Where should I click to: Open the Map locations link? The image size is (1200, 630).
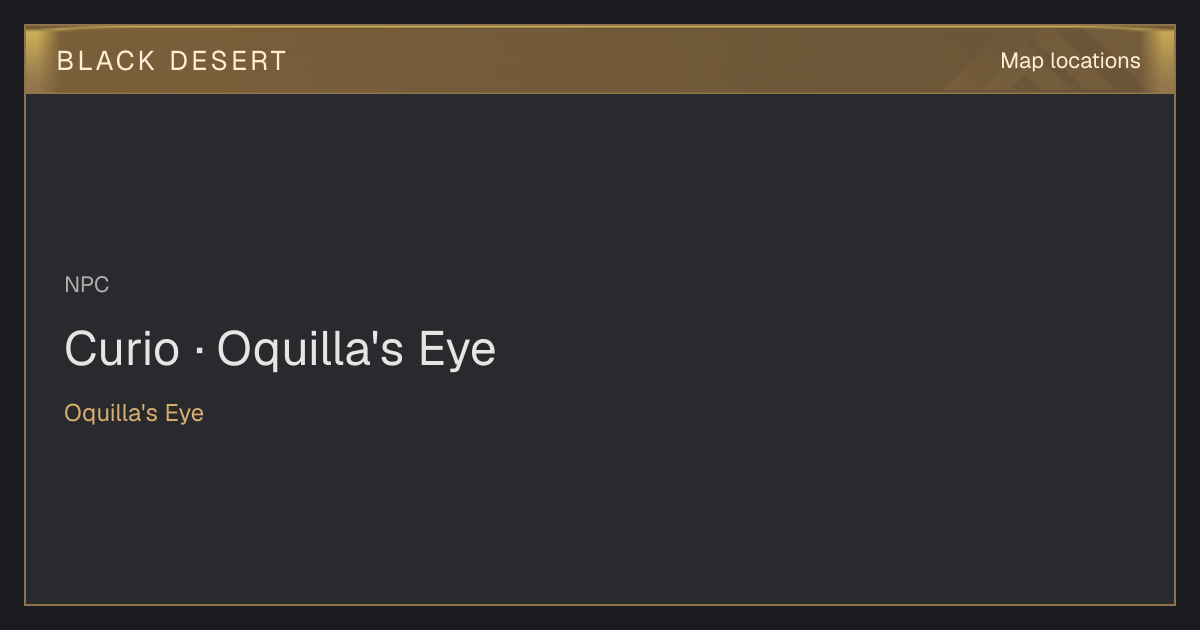click(x=1070, y=61)
